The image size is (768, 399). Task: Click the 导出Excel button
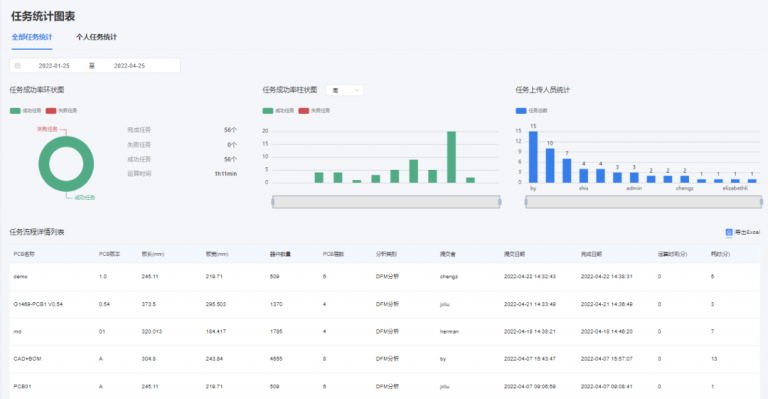743,232
